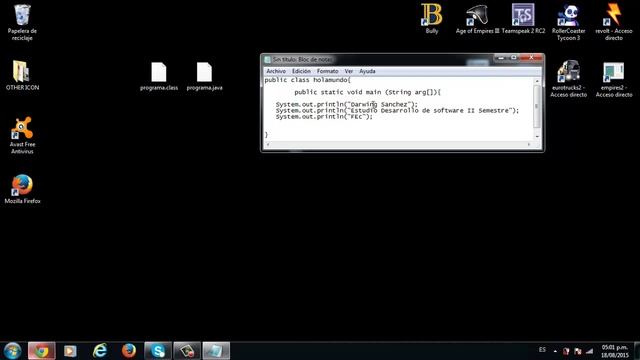
Task: Click the "Estudio Desarrollo de software" line
Action: pyautogui.click(x=397, y=111)
